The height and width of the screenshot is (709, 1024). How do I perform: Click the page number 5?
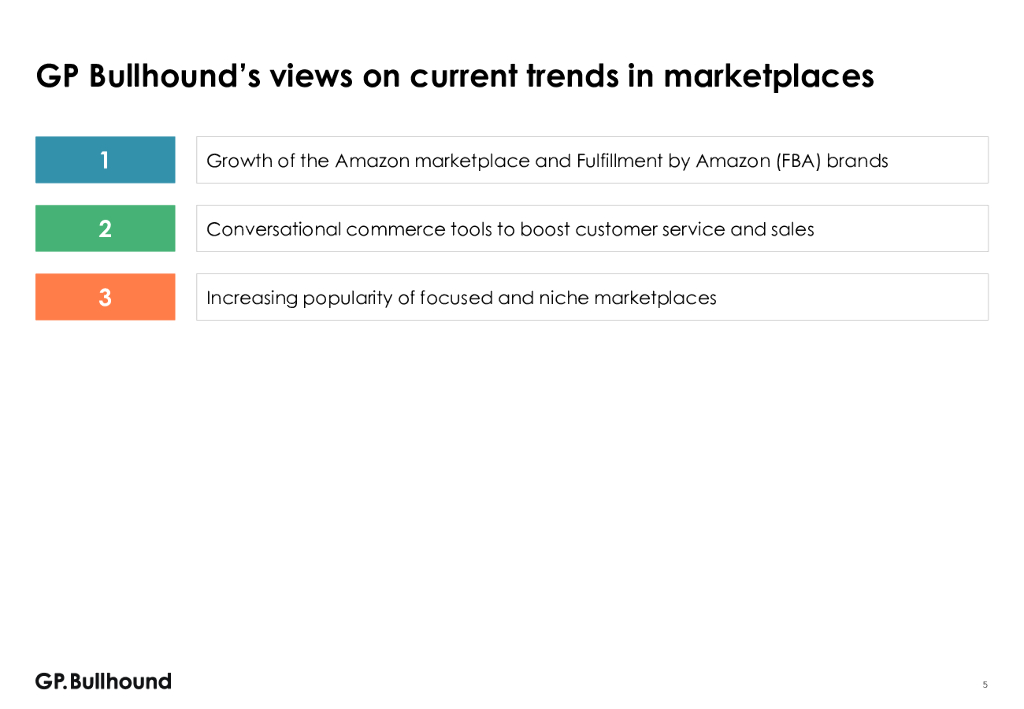coord(985,685)
